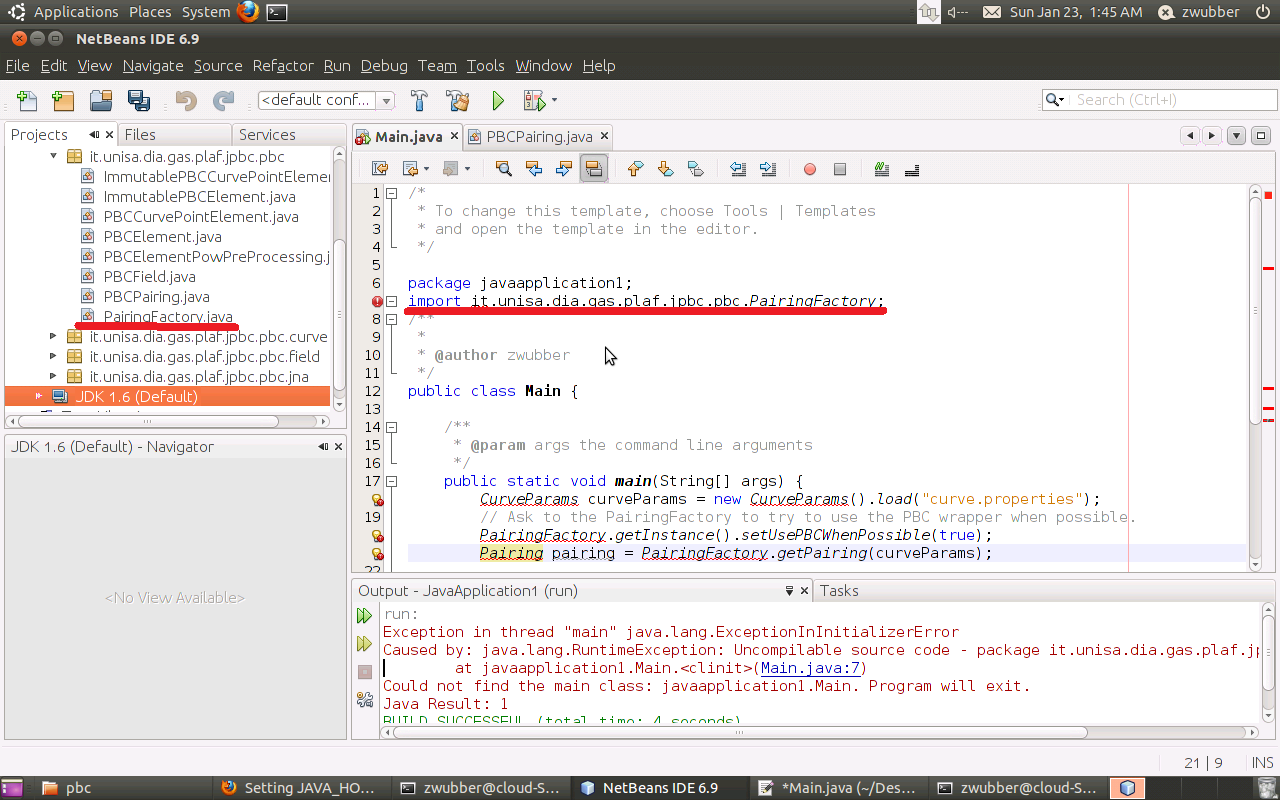This screenshot has height=800, width=1280.
Task: Switch to the PBCPairing.java editor tab
Action: pos(539,136)
